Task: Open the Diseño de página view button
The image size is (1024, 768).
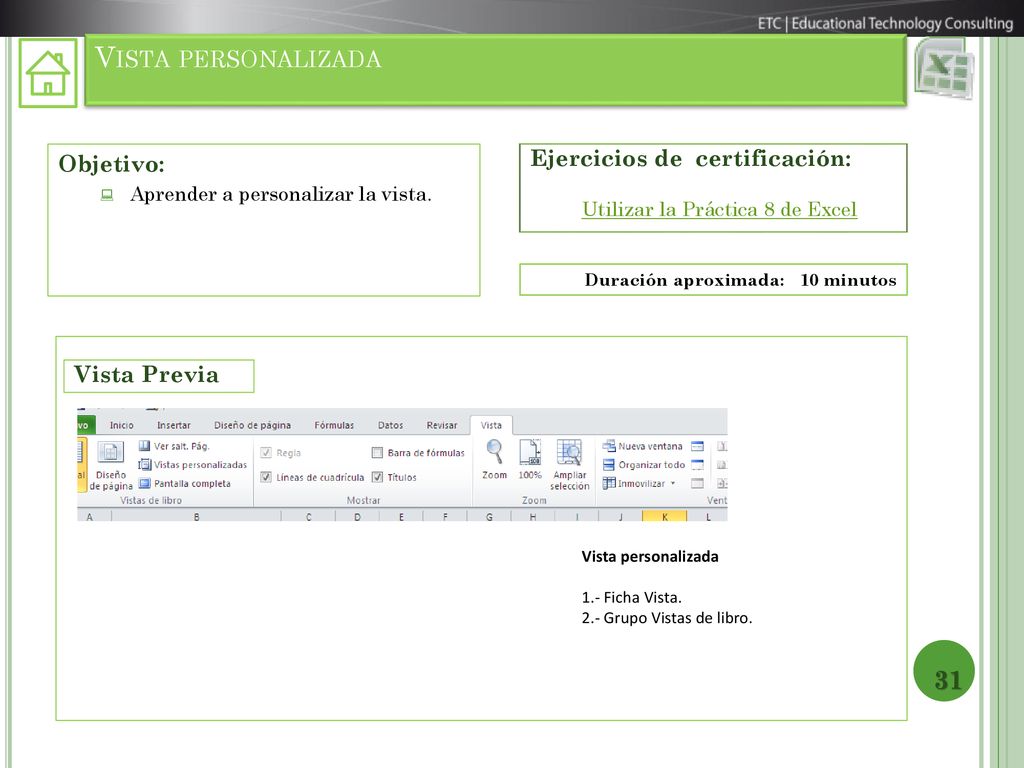Action: coord(110,465)
